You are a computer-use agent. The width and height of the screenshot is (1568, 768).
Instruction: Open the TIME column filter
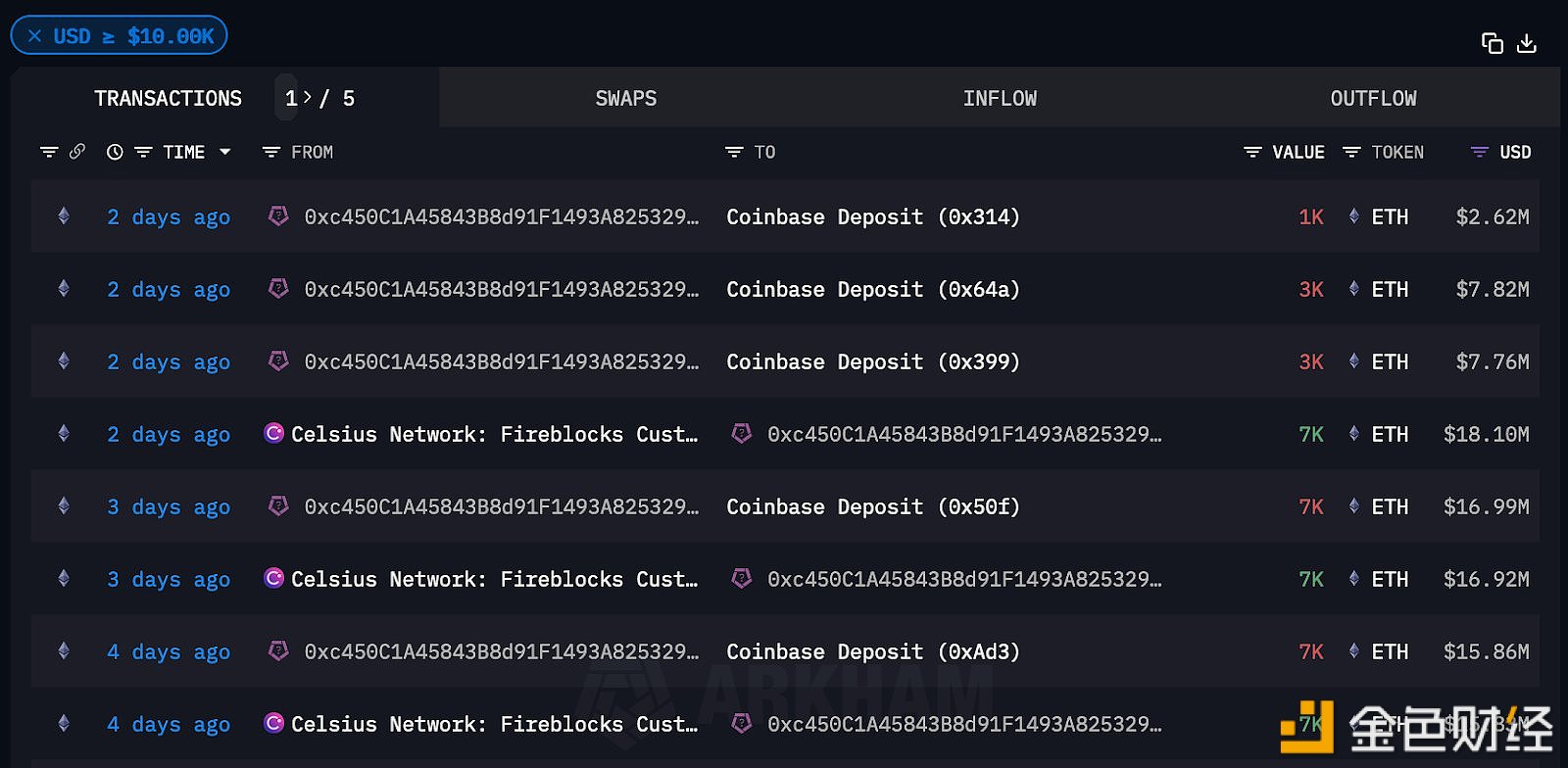(143, 152)
